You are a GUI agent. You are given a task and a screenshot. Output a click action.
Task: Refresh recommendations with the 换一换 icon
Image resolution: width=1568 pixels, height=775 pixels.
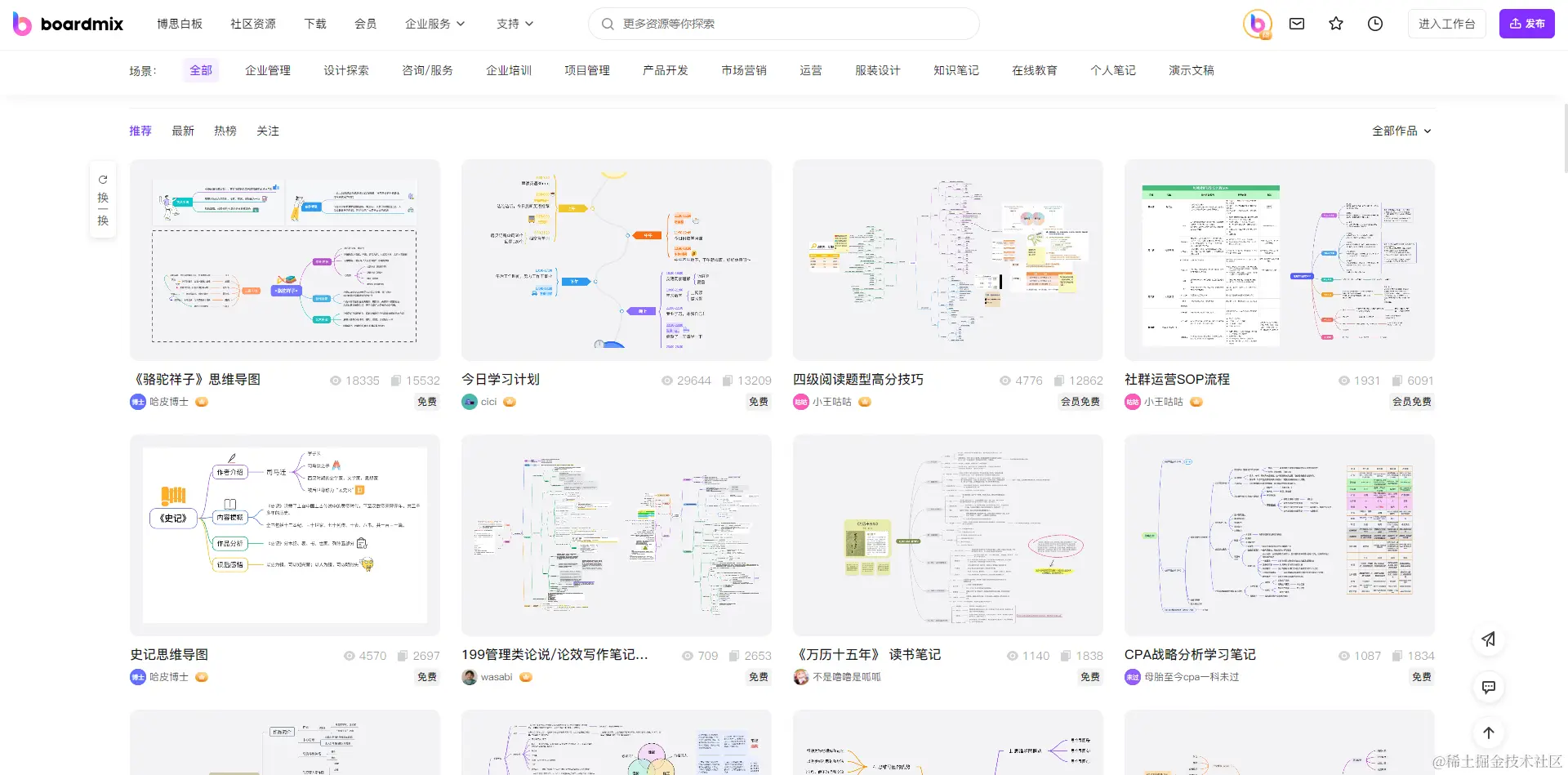pos(103,199)
